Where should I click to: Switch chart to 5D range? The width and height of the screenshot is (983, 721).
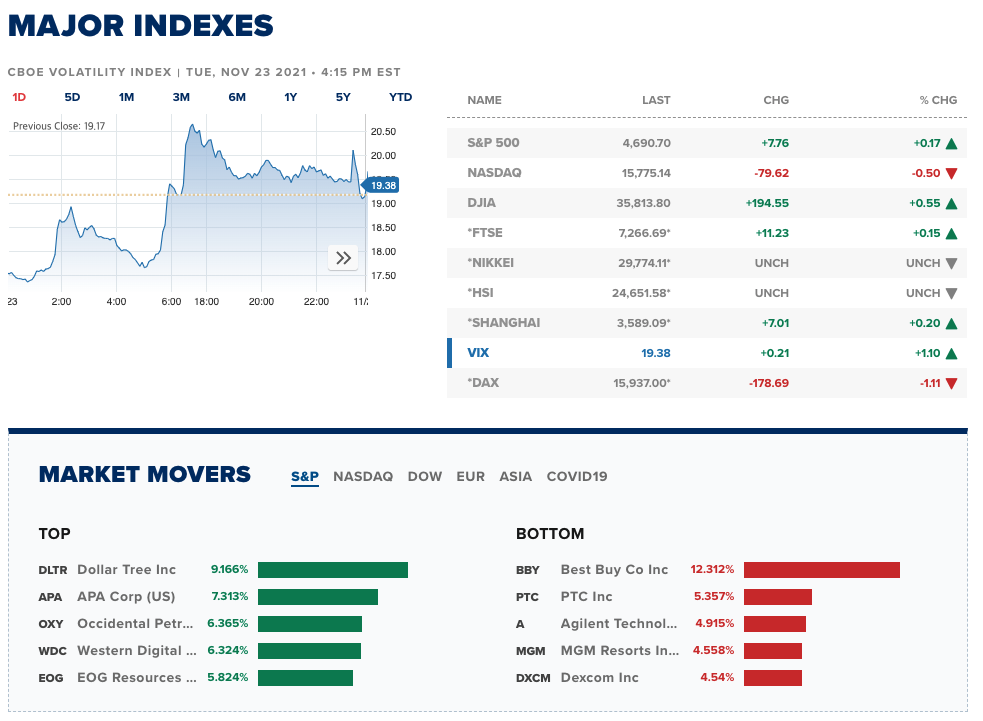point(72,97)
